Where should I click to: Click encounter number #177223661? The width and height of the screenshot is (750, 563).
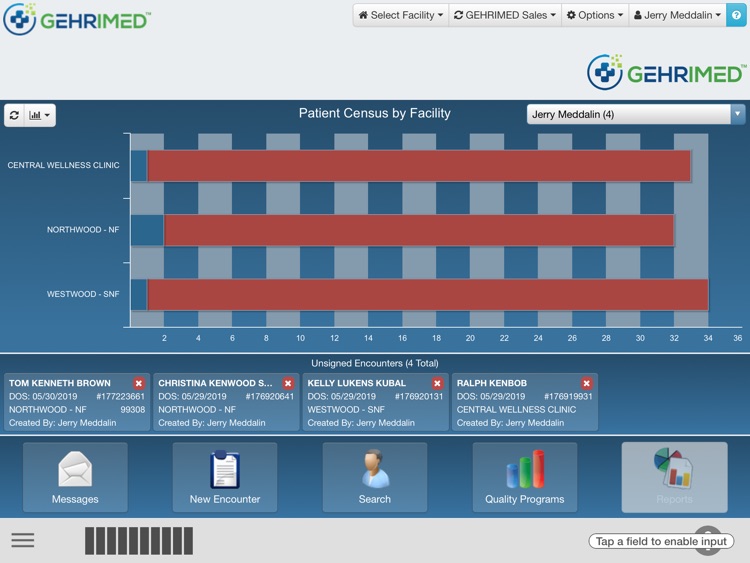point(121,397)
